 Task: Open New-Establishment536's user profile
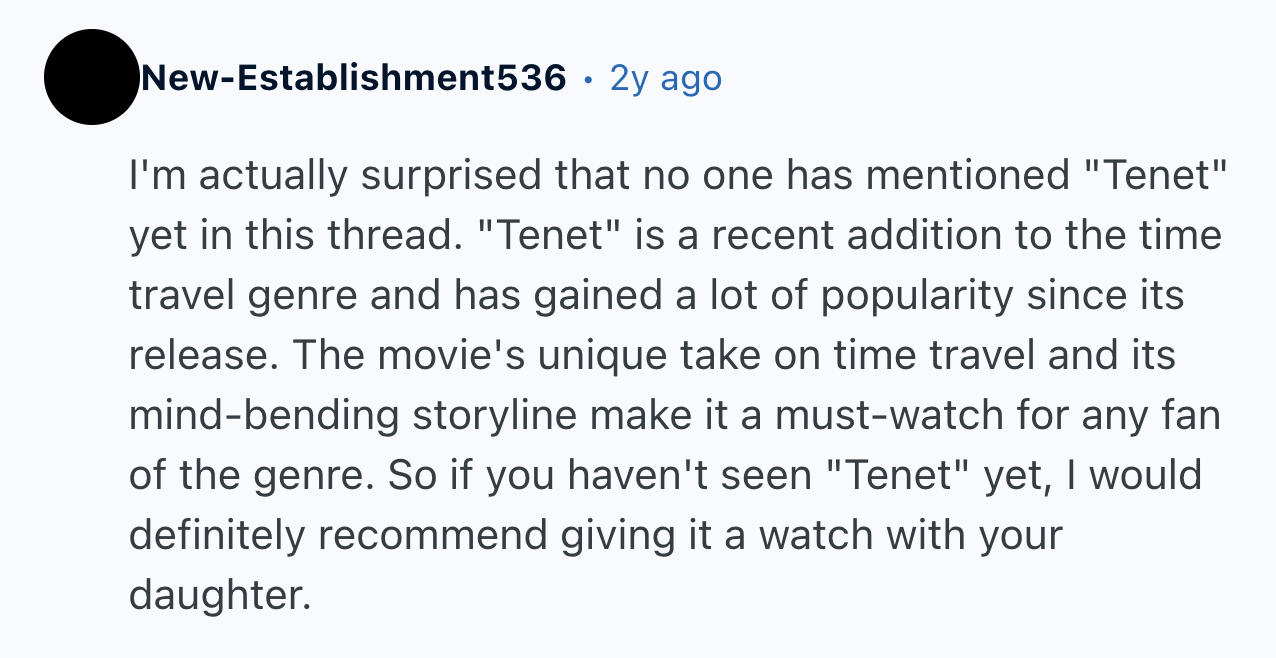coord(353,77)
